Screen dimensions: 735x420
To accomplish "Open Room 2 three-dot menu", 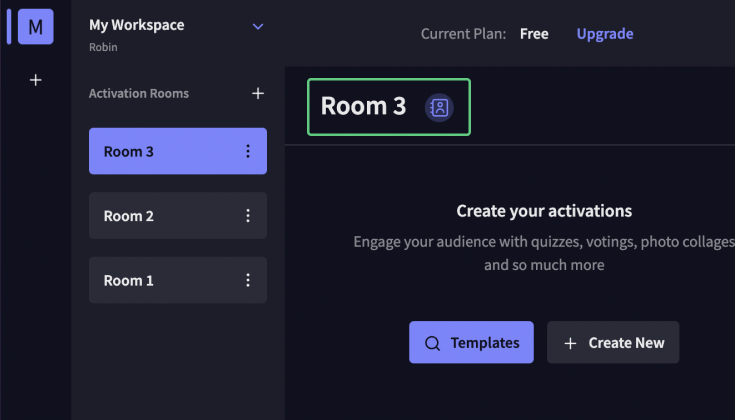I will click(248, 216).
